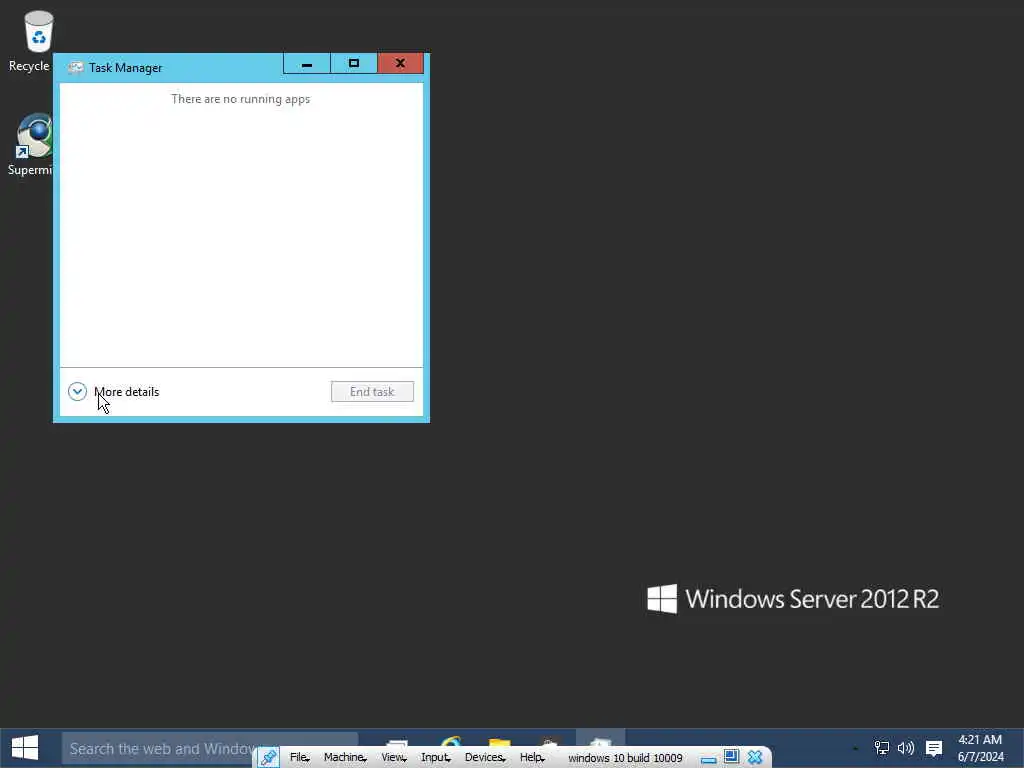The height and width of the screenshot is (768, 1024).
Task: Click the Task Manager title bar icon
Action: [x=76, y=68]
